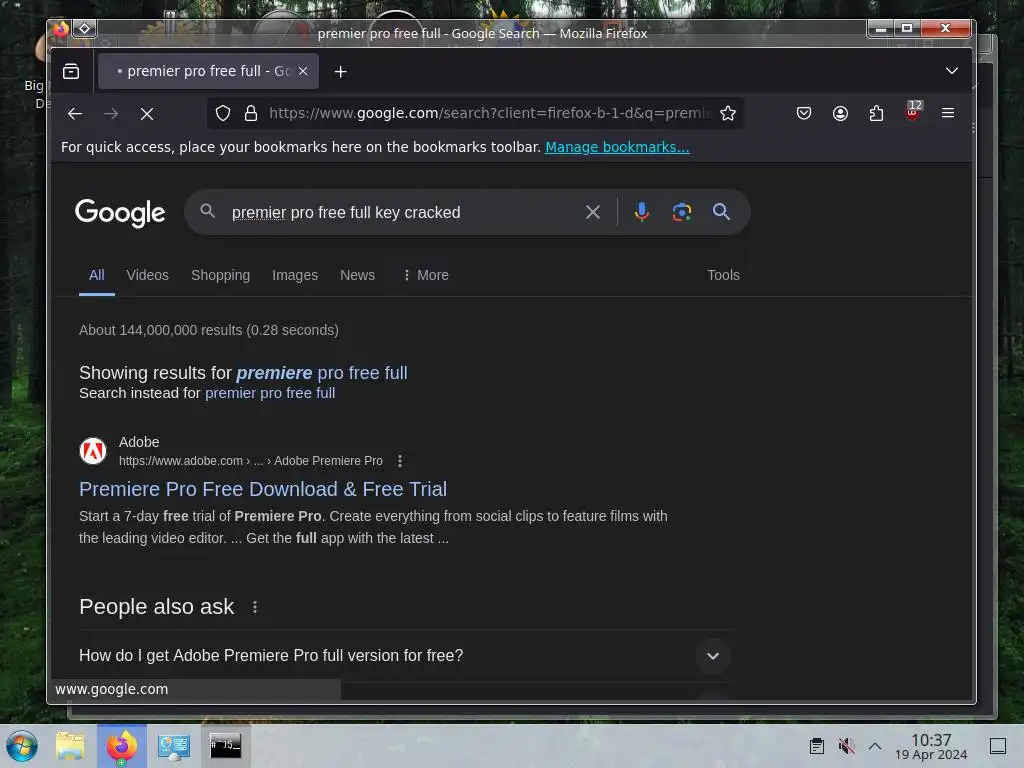Open the More search filters dropdown
The width and height of the screenshot is (1024, 768).
point(426,275)
